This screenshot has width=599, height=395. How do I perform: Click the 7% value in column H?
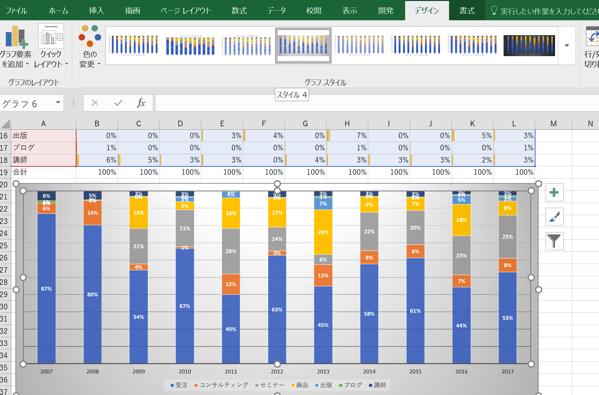[347, 136]
